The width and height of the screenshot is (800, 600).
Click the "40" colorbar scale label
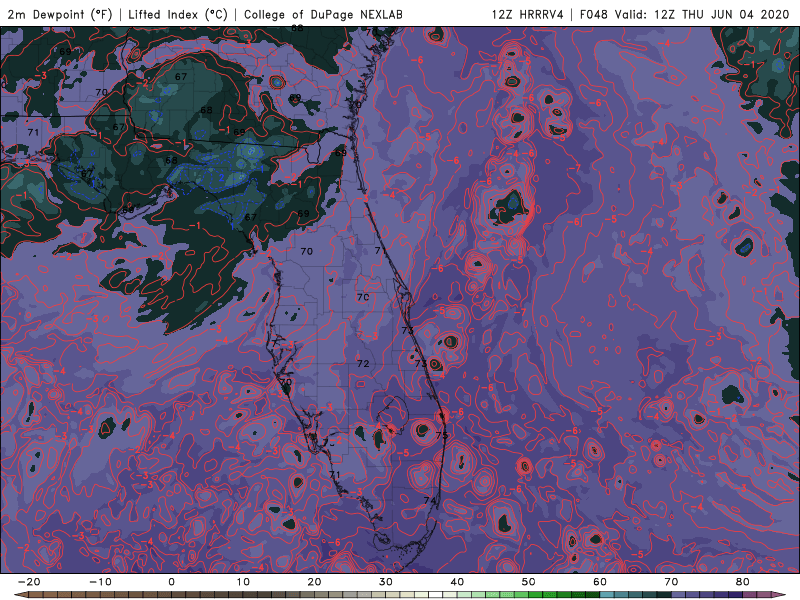(457, 582)
